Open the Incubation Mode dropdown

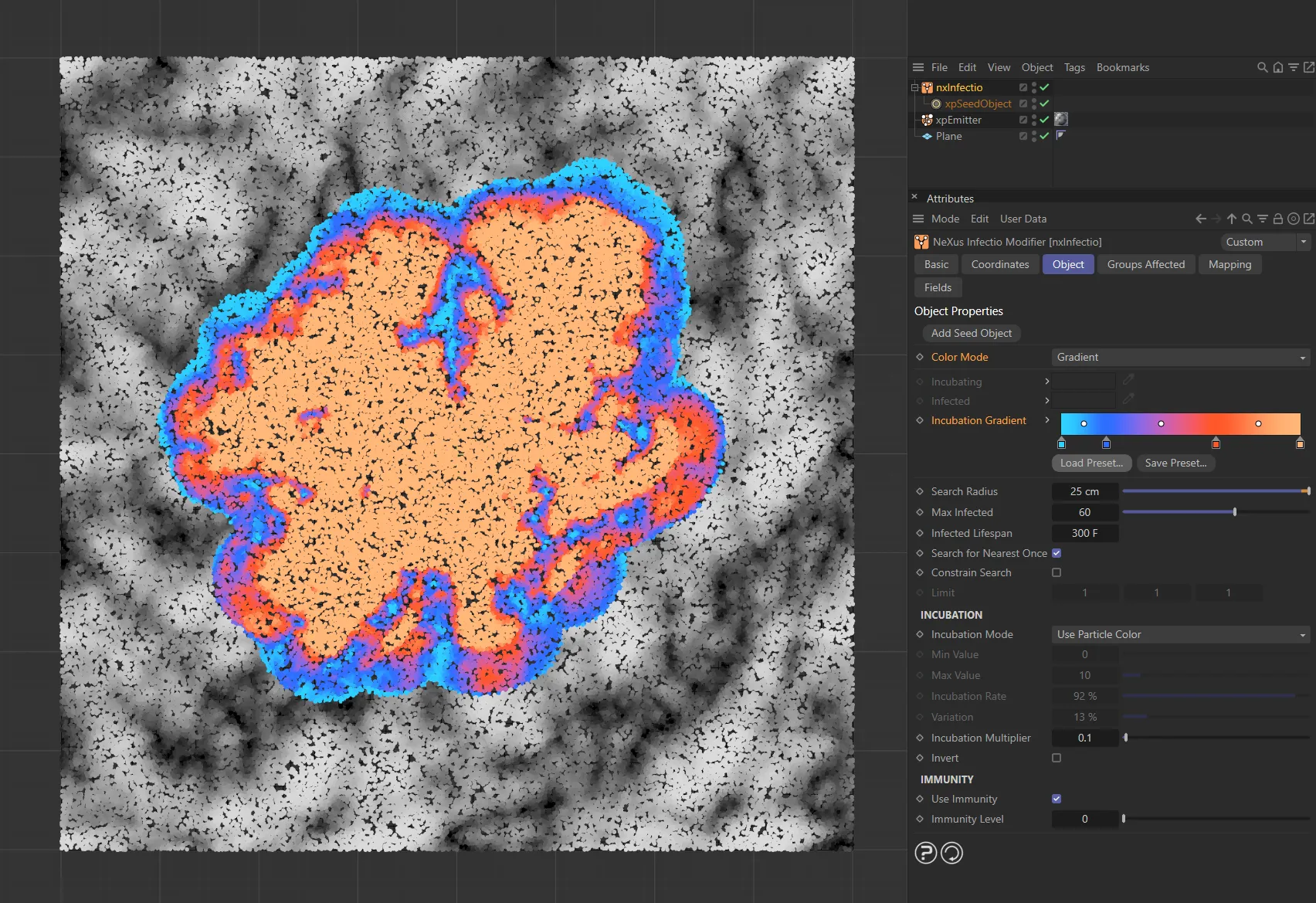(1180, 634)
